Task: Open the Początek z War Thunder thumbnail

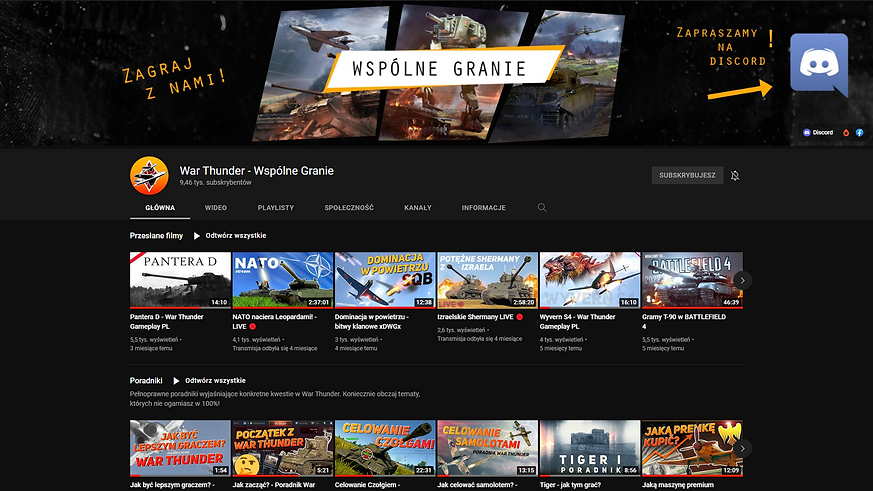Action: point(282,448)
